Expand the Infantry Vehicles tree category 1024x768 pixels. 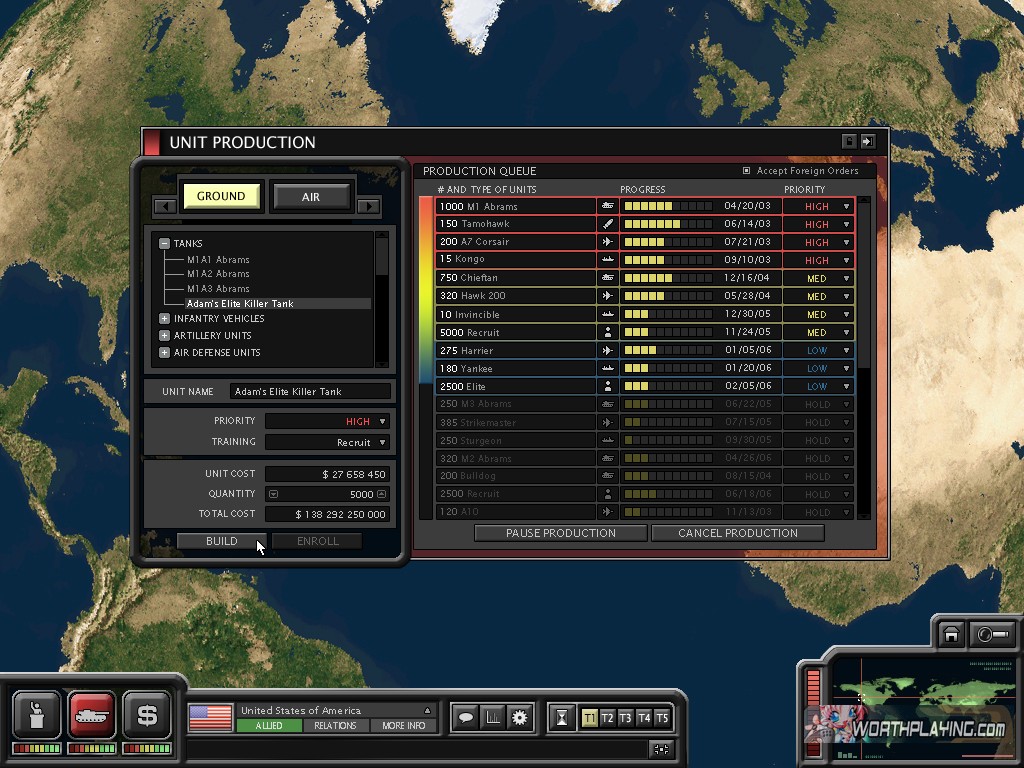pos(164,319)
